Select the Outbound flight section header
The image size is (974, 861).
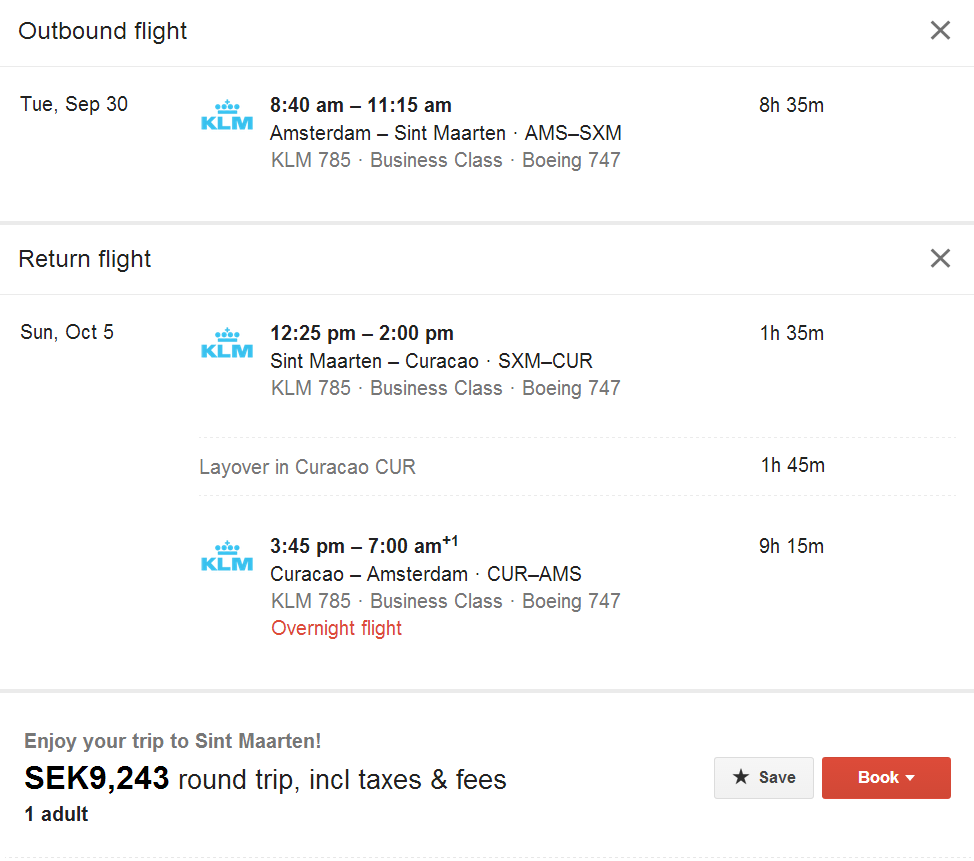point(102,31)
